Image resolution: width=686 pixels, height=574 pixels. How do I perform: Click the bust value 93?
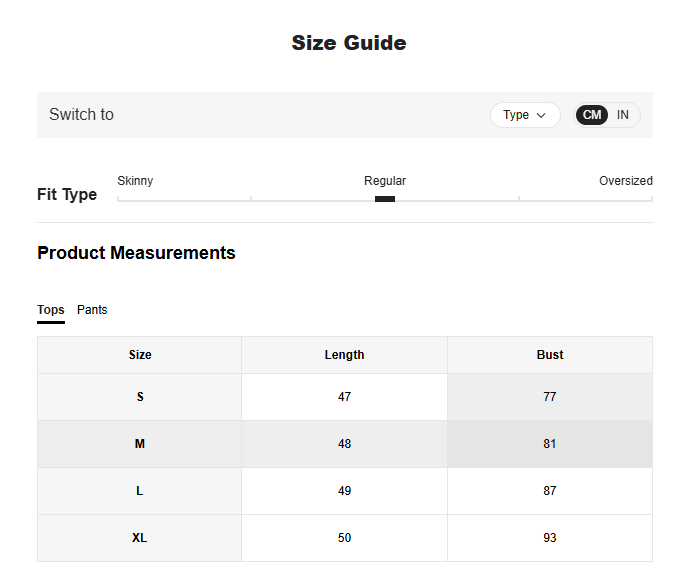(x=549, y=538)
